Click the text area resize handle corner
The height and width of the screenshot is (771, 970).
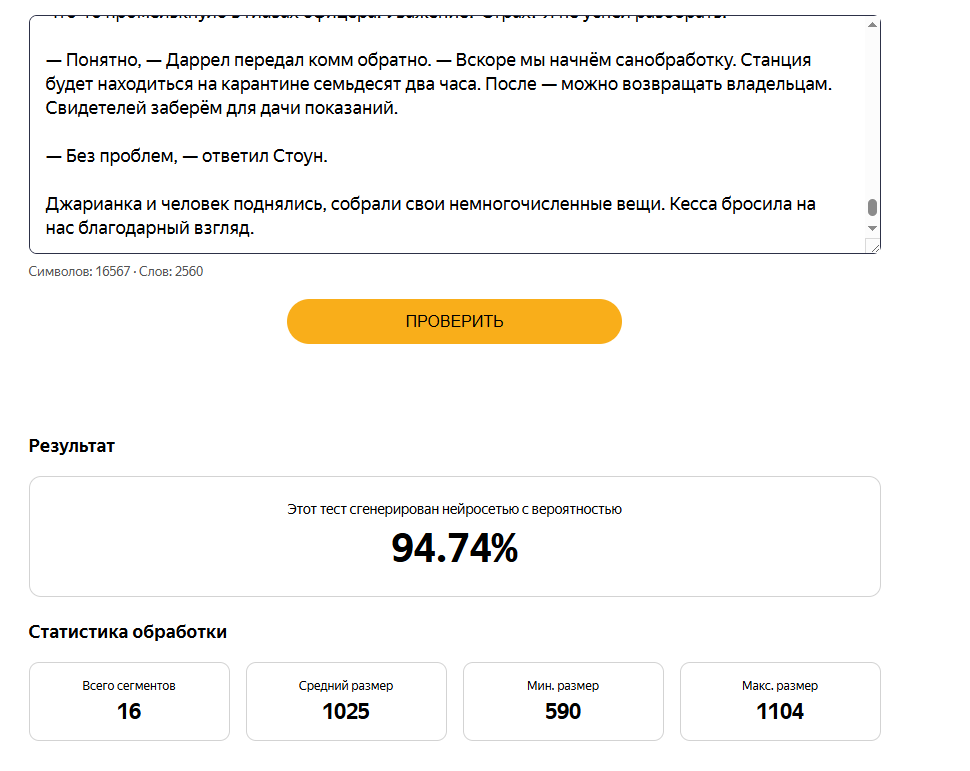(x=873, y=248)
